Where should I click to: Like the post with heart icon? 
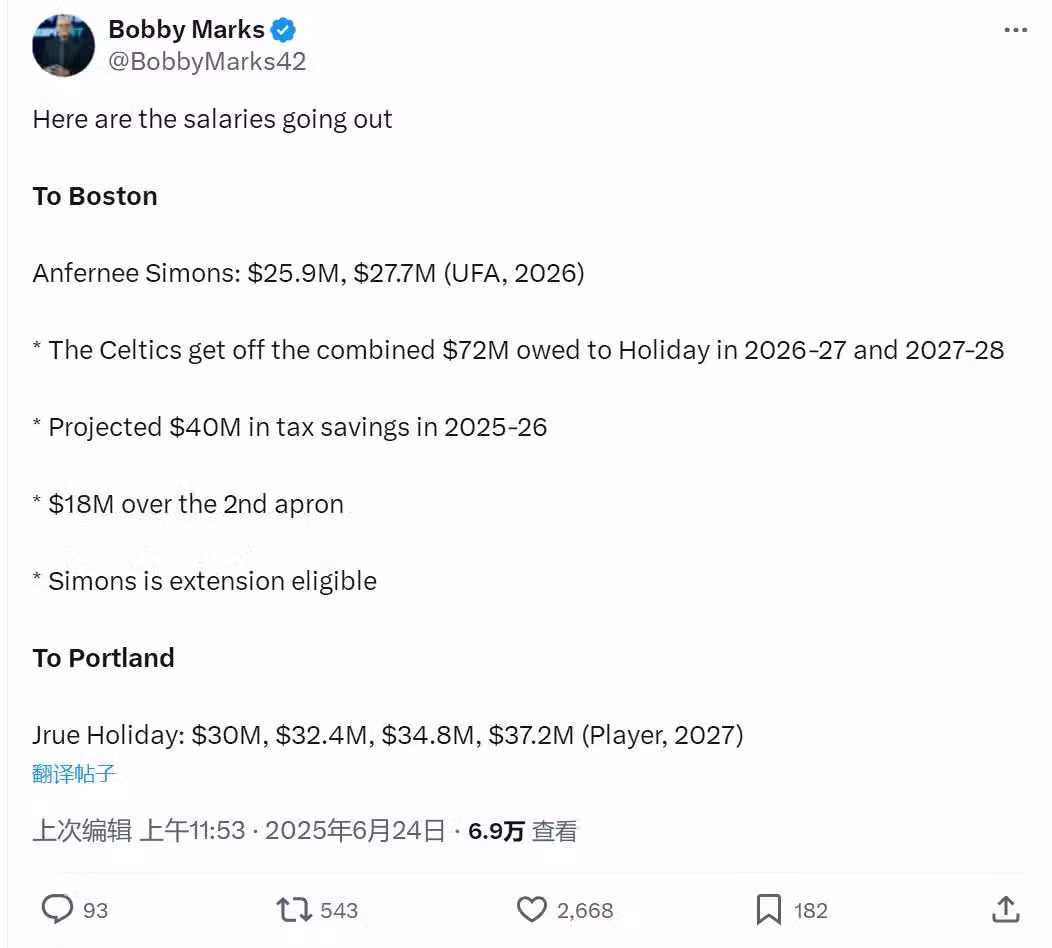(x=531, y=909)
